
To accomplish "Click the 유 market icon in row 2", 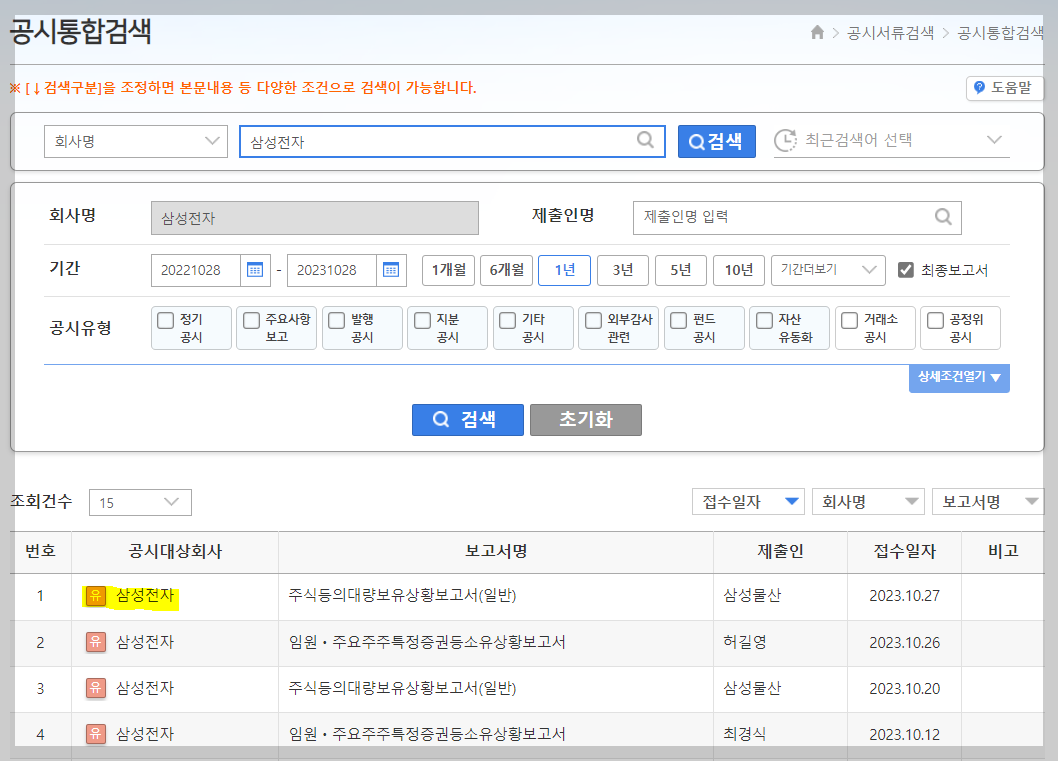I will pos(96,642).
